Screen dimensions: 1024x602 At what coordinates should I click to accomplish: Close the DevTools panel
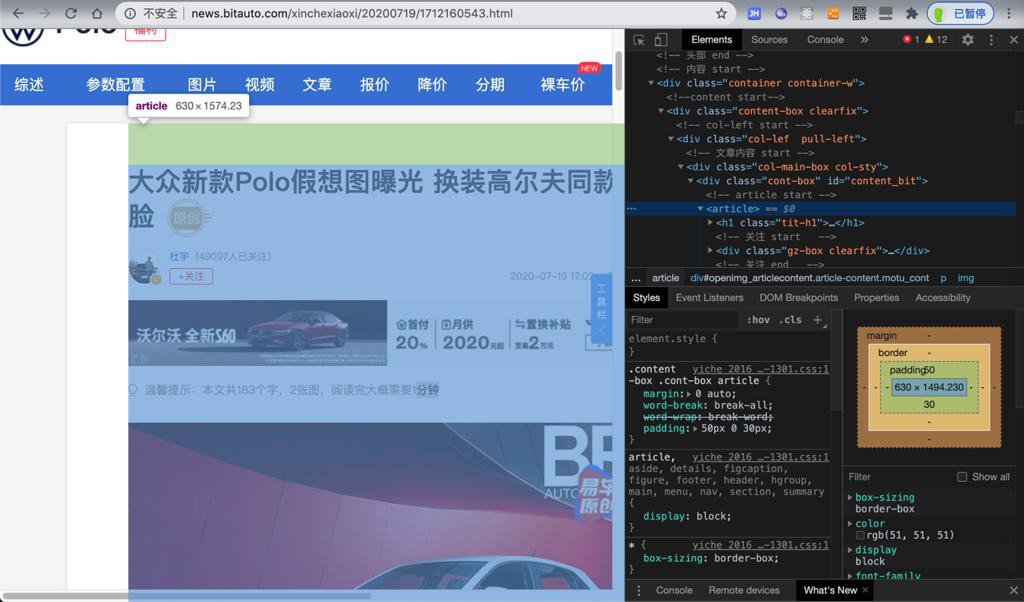point(1014,40)
